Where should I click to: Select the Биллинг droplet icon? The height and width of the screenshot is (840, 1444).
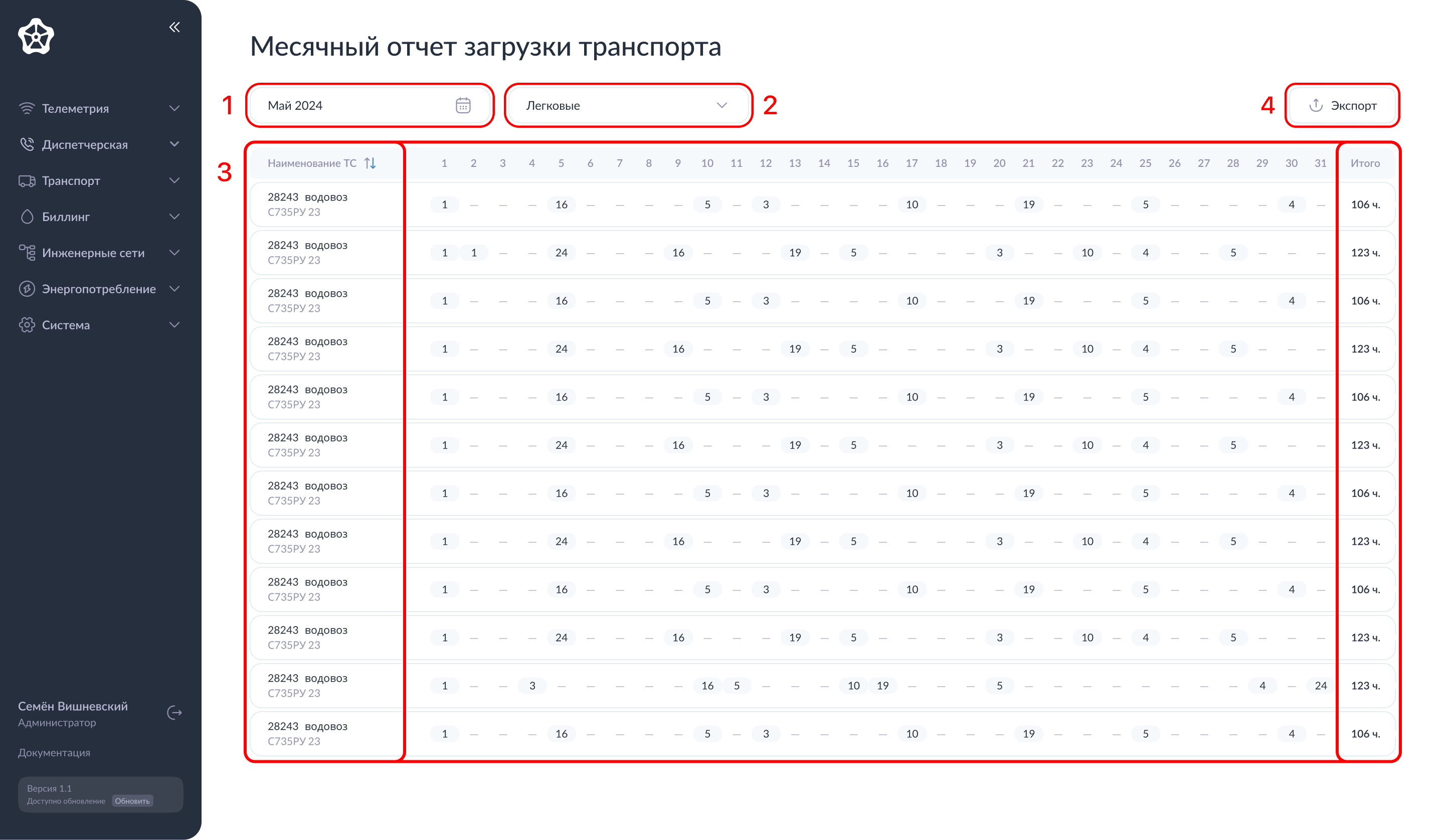pyautogui.click(x=27, y=217)
